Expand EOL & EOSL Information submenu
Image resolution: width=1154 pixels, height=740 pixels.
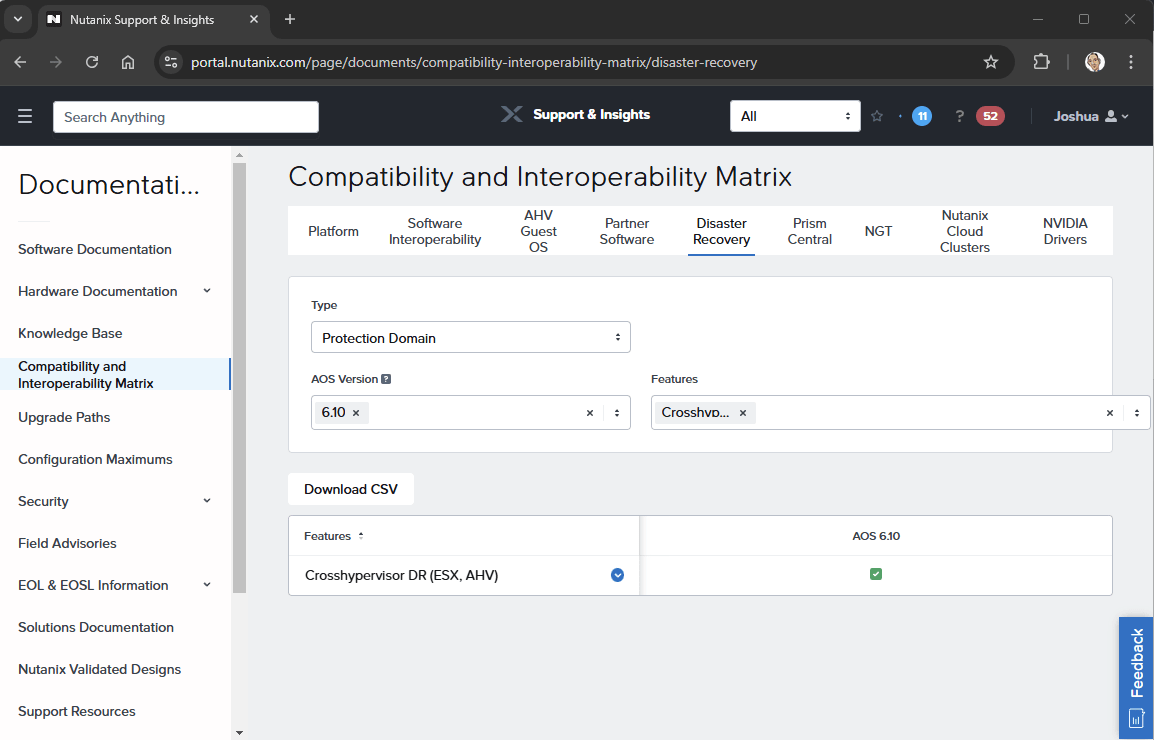(207, 585)
